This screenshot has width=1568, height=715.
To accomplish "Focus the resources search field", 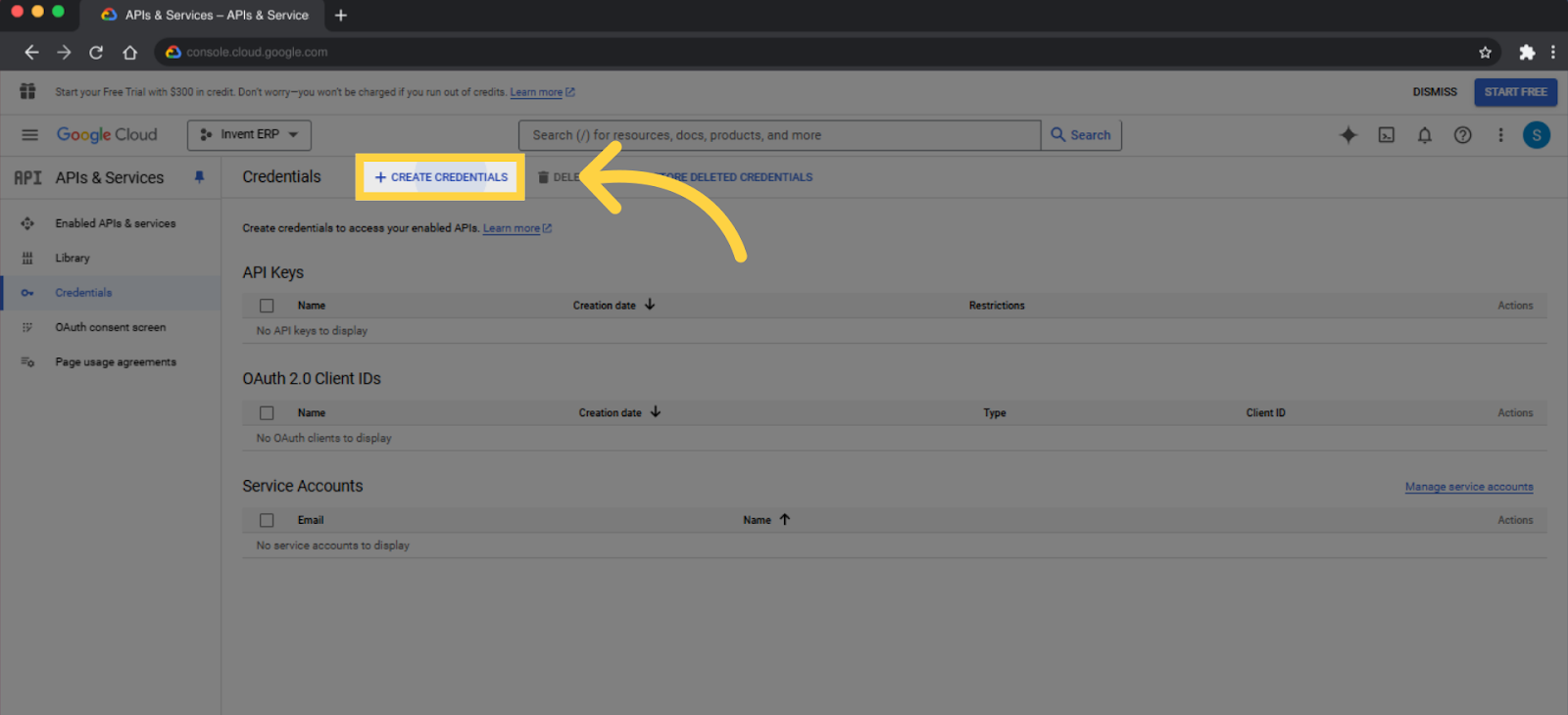I will tap(779, 135).
